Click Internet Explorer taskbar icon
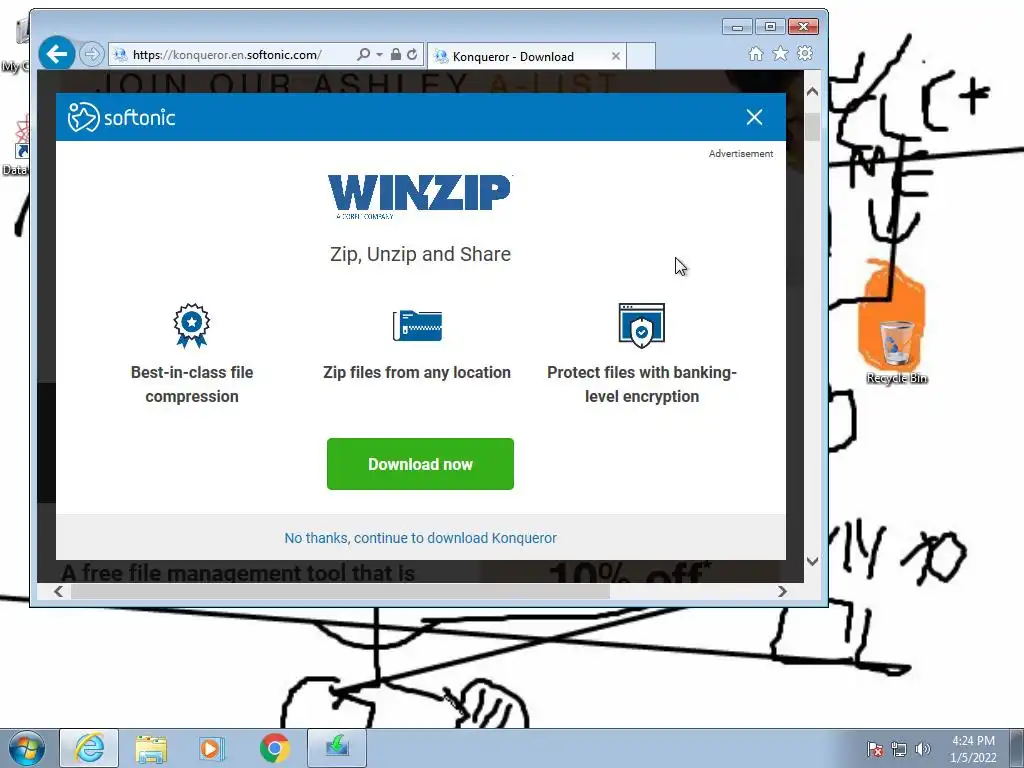 [x=89, y=748]
